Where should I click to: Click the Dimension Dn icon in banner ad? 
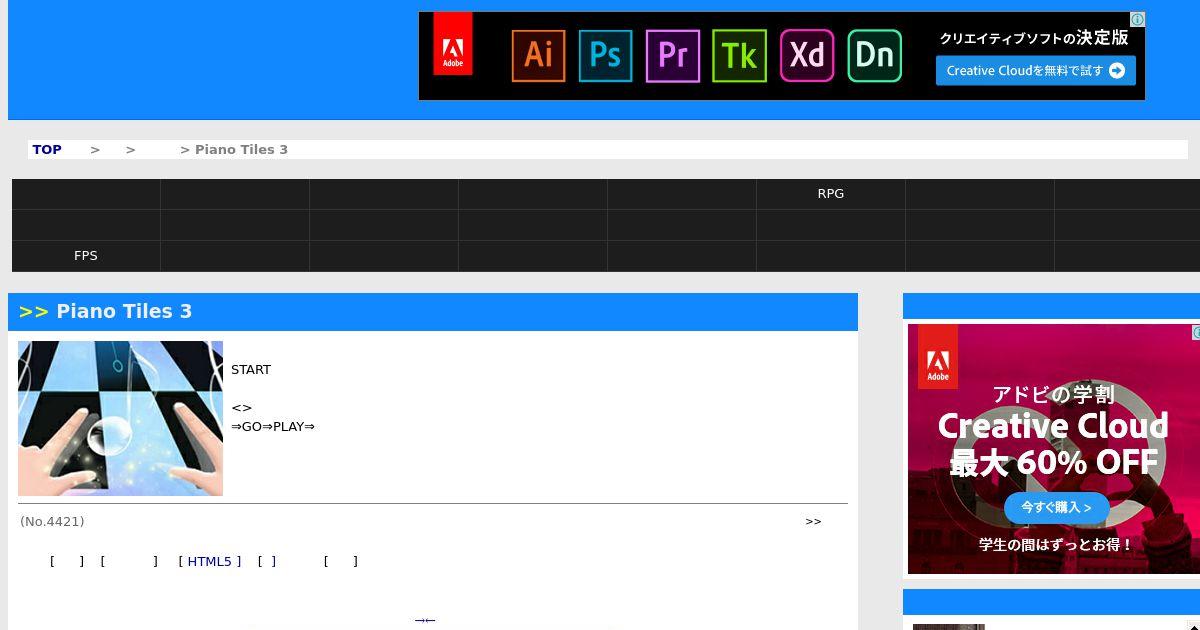click(x=874, y=55)
